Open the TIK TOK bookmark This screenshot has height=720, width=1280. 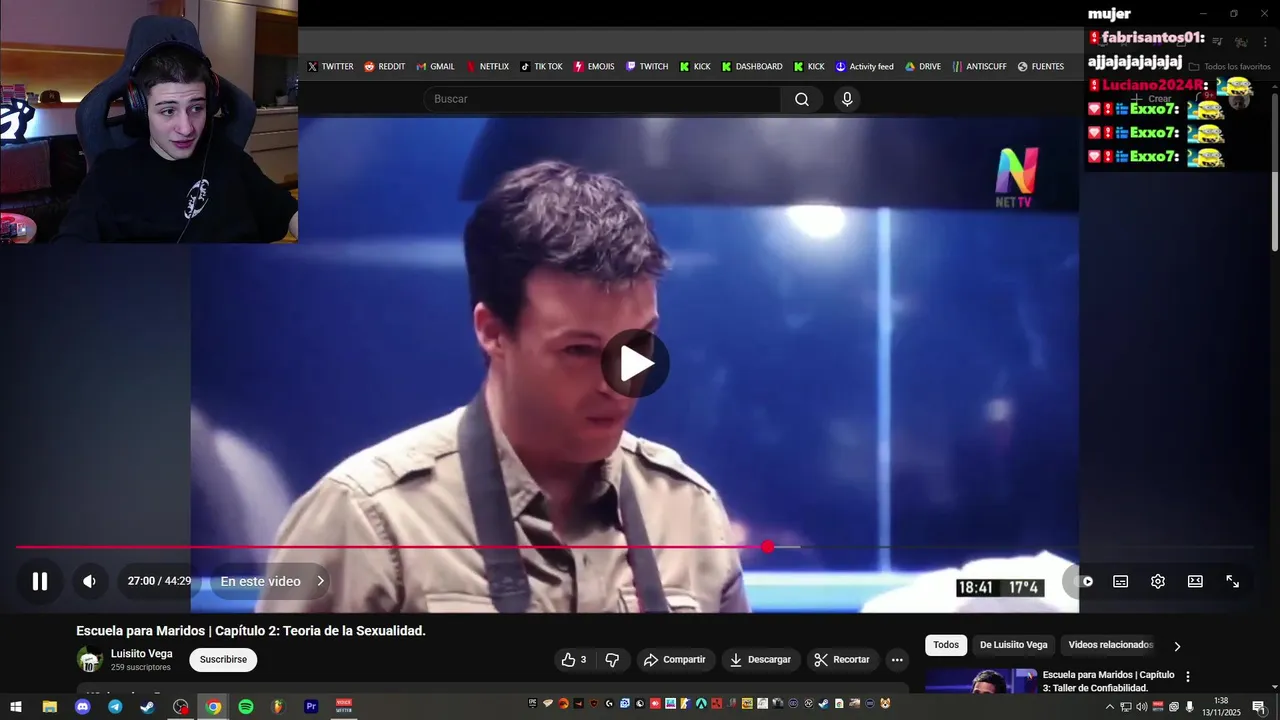point(542,66)
